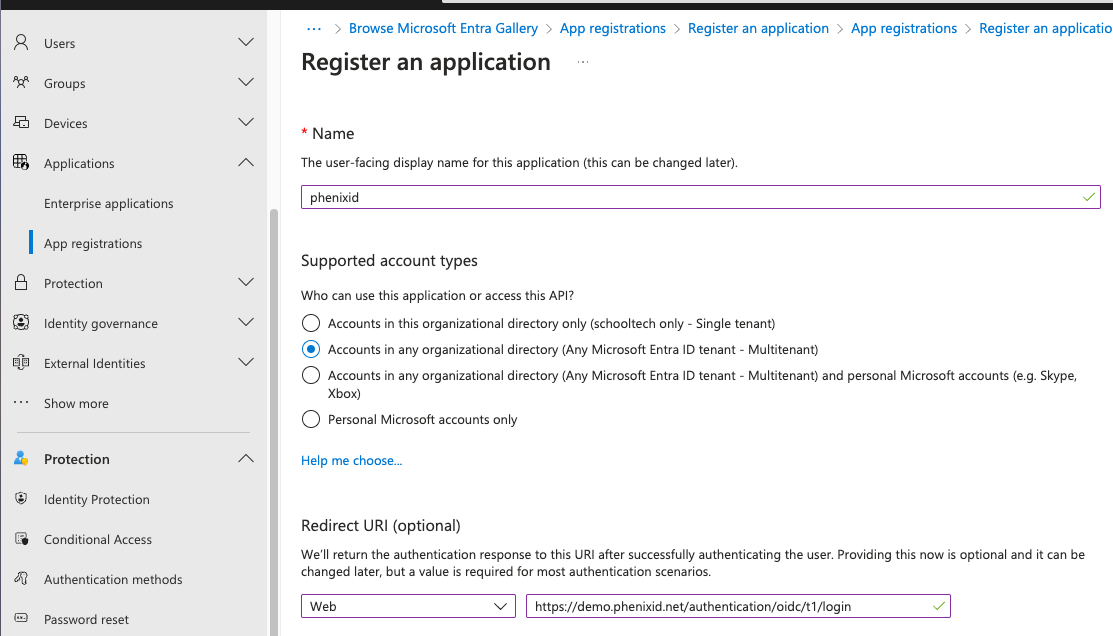Click Browse Microsoft Entra Gallery breadcrumb
1113x636 pixels.
tap(443, 28)
